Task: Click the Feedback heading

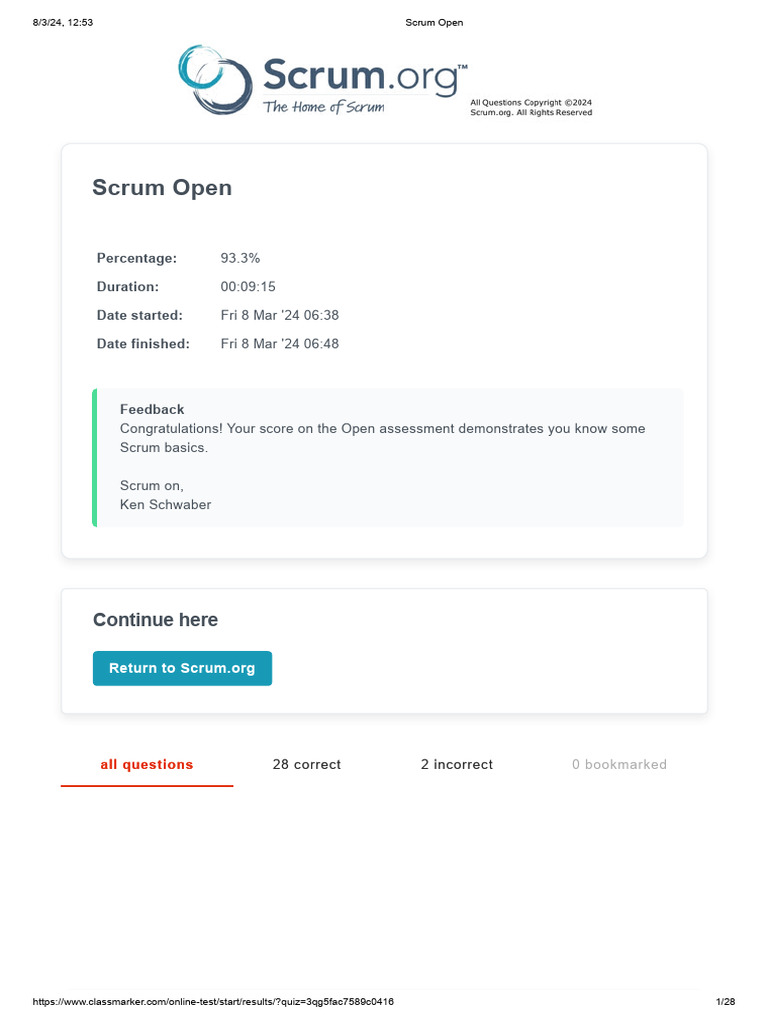Action: [x=152, y=409]
